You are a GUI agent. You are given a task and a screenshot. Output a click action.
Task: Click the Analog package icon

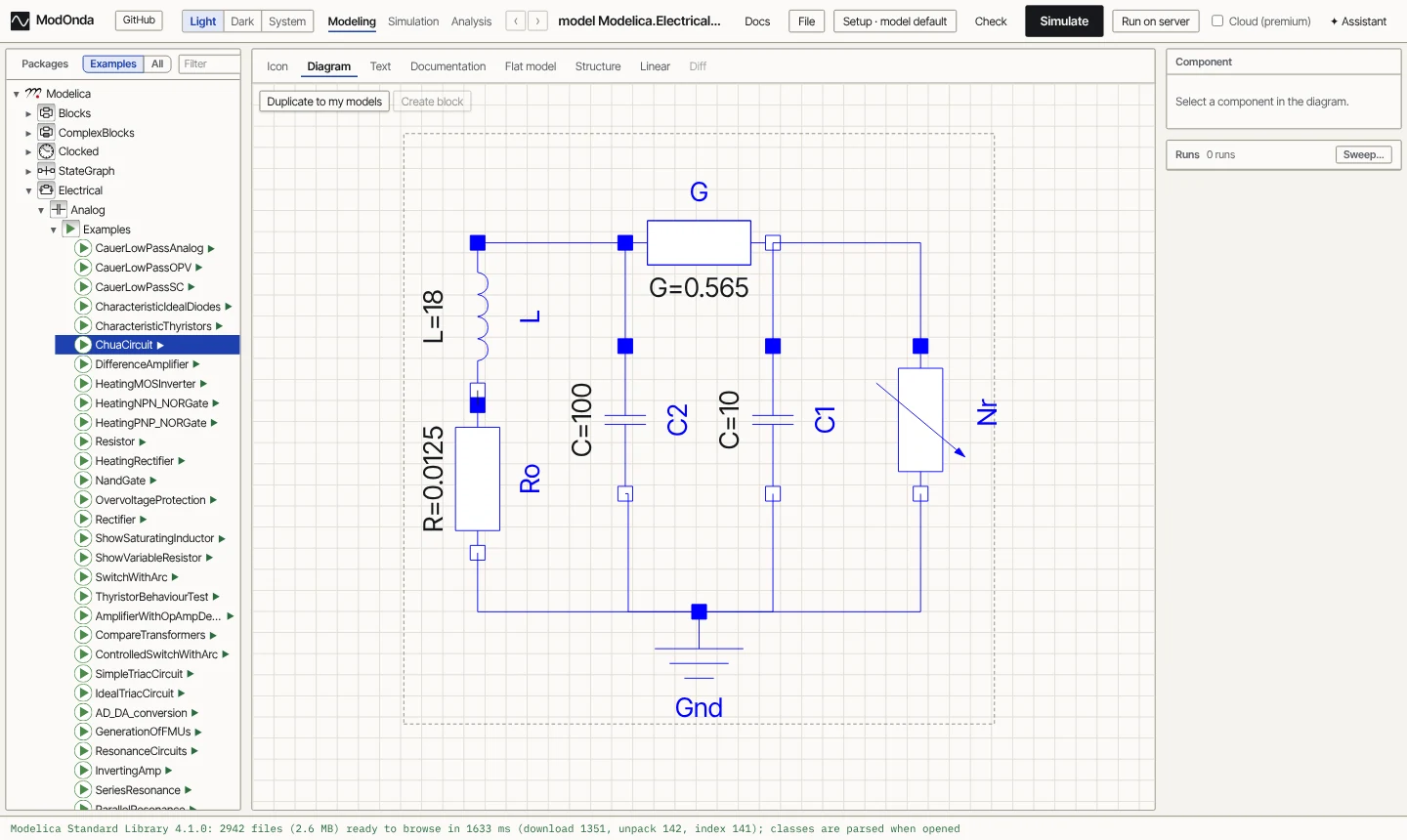coord(59,210)
